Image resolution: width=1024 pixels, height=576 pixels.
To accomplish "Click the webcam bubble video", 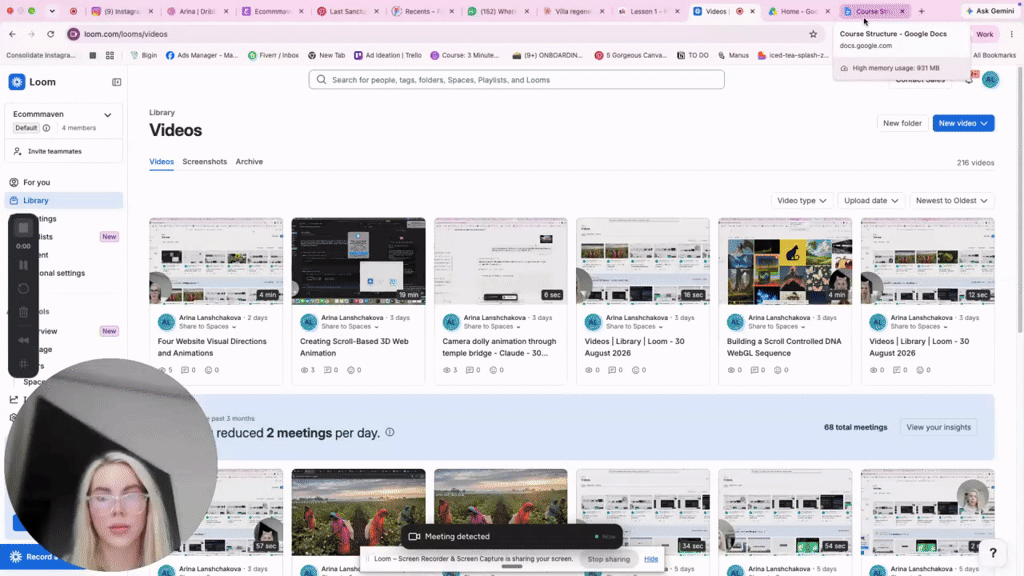I will coord(111,465).
